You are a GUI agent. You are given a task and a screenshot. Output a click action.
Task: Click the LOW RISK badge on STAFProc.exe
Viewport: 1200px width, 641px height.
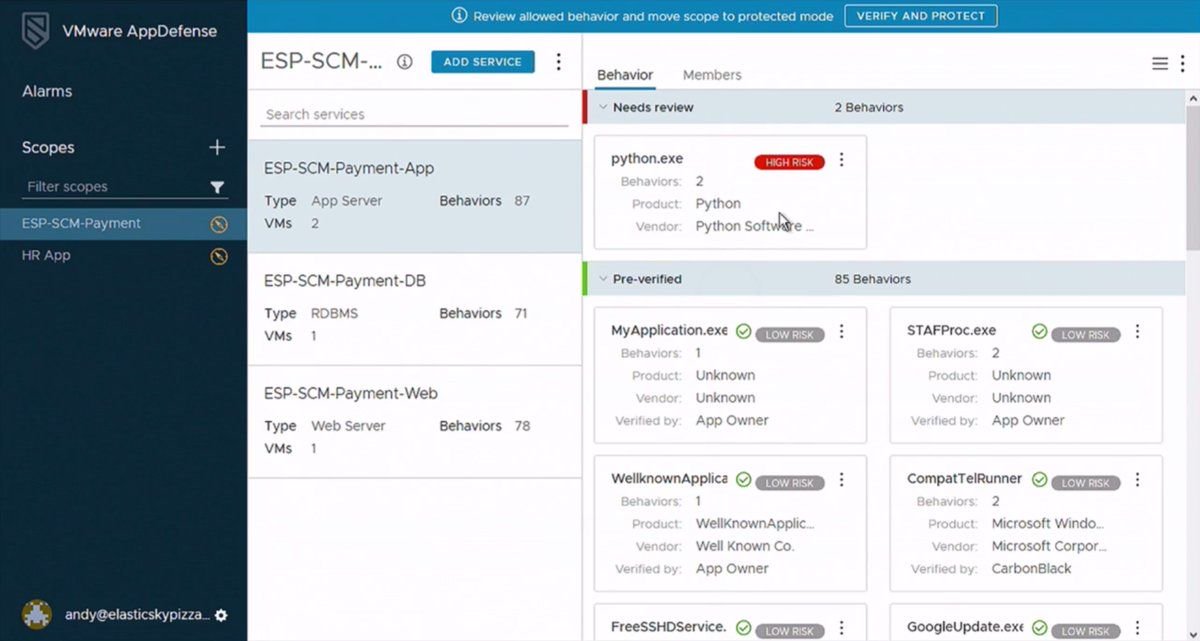[x=1086, y=335]
